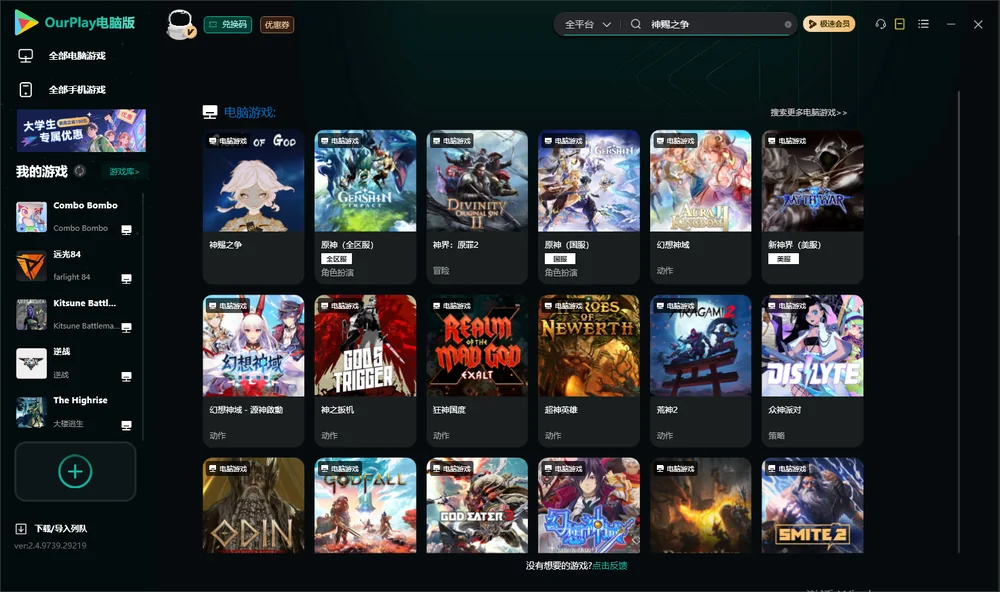Viewport: 1000px width, 592px height.
Task: Open the 游戏库> link
Action: [x=124, y=172]
